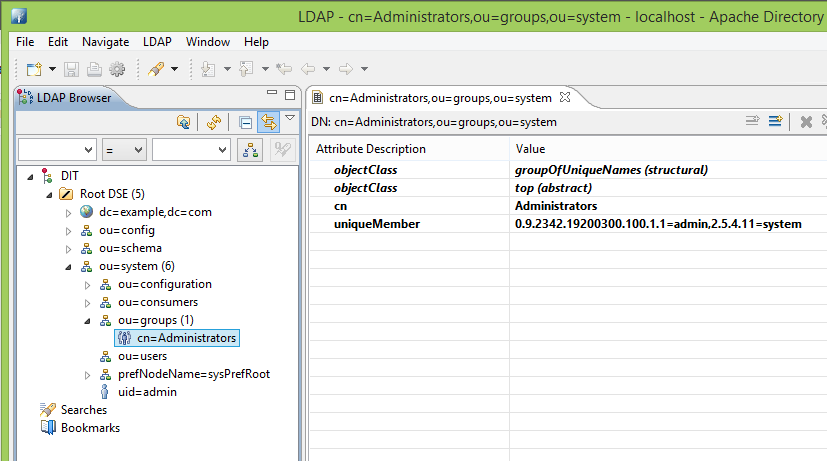Image resolution: width=827 pixels, height=461 pixels.
Task: Toggle Link with Editor in LDAP Browser
Action: pyautogui.click(x=268, y=122)
